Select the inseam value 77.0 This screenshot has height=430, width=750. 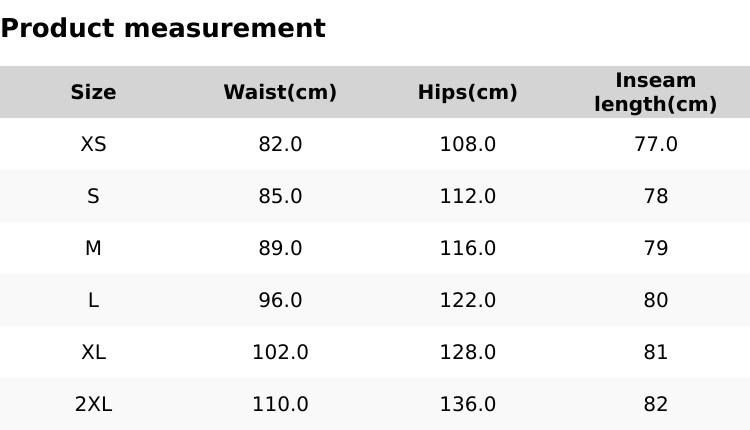coord(655,144)
